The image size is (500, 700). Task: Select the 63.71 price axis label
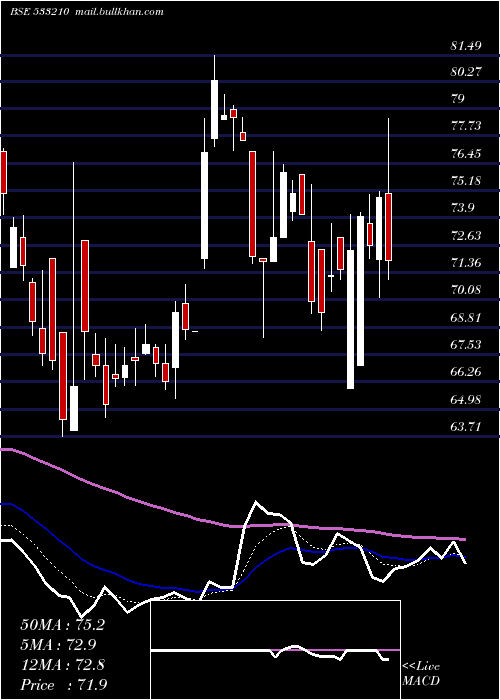tap(466, 427)
